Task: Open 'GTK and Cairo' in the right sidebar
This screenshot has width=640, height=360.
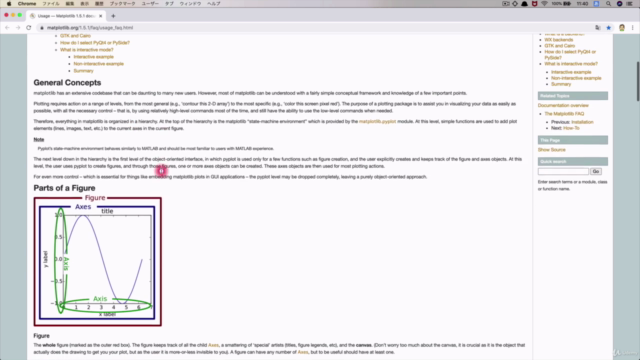Action: [560, 46]
